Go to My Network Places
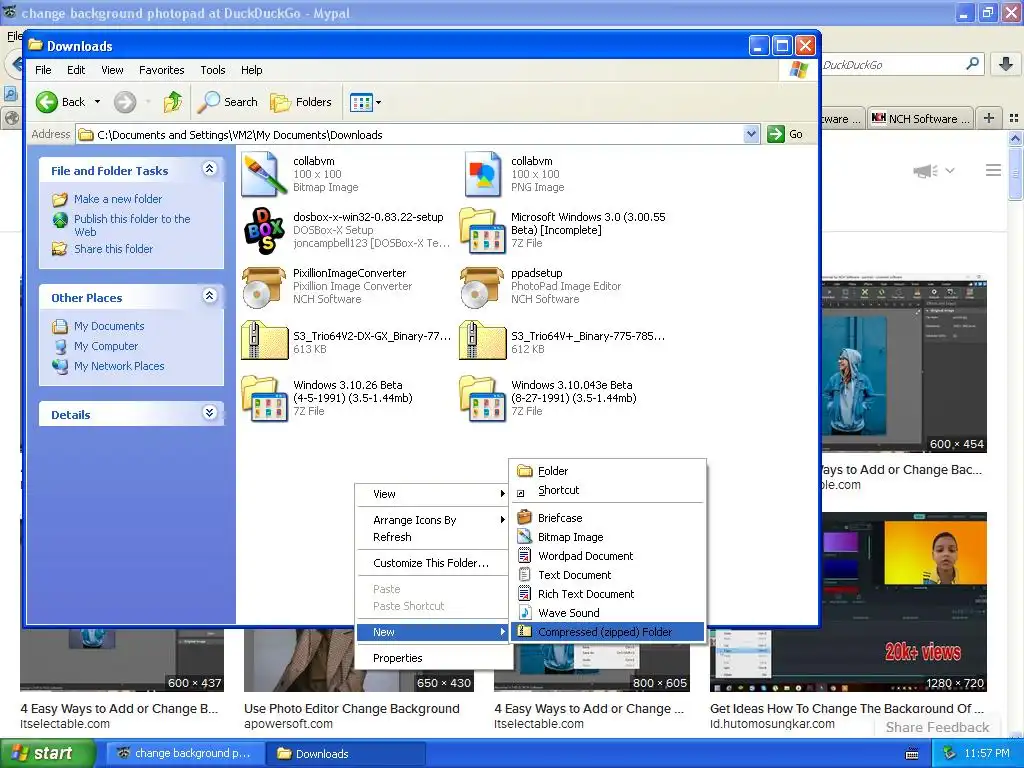 click(x=119, y=366)
